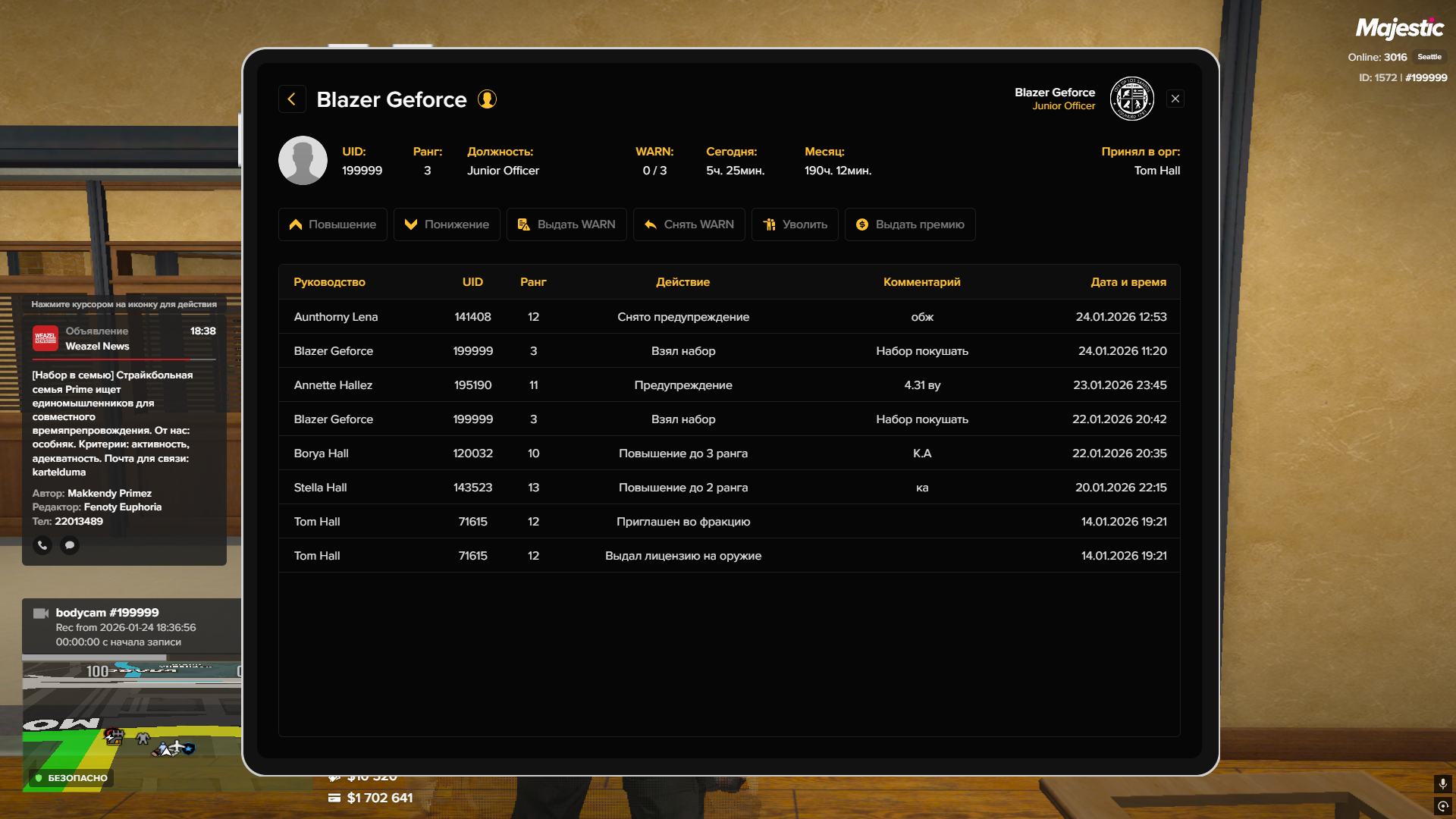This screenshot has width=1456, height=819.
Task: Click the player avatar thumbnail
Action: click(303, 161)
